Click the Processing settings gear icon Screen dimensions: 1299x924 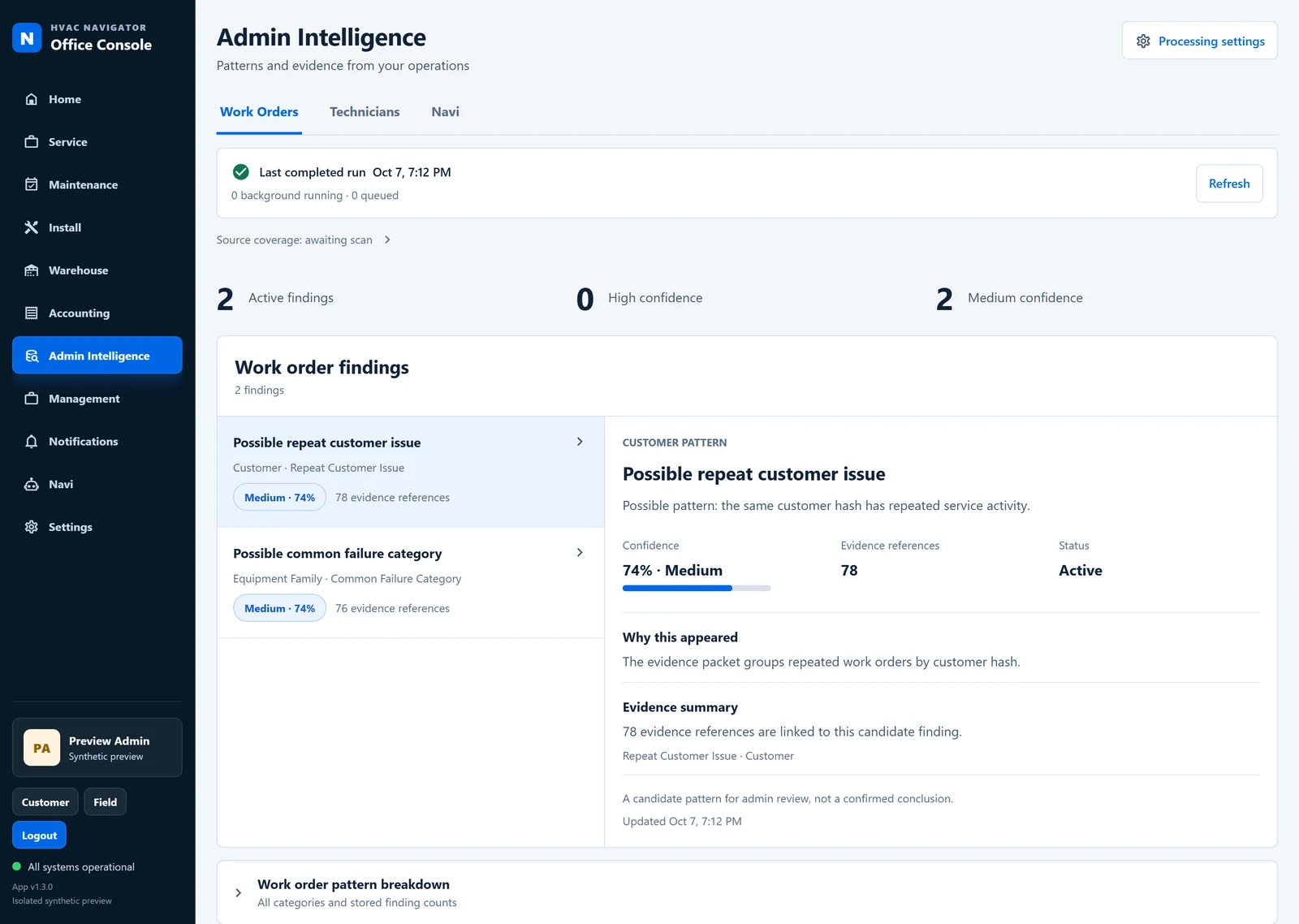(1143, 41)
